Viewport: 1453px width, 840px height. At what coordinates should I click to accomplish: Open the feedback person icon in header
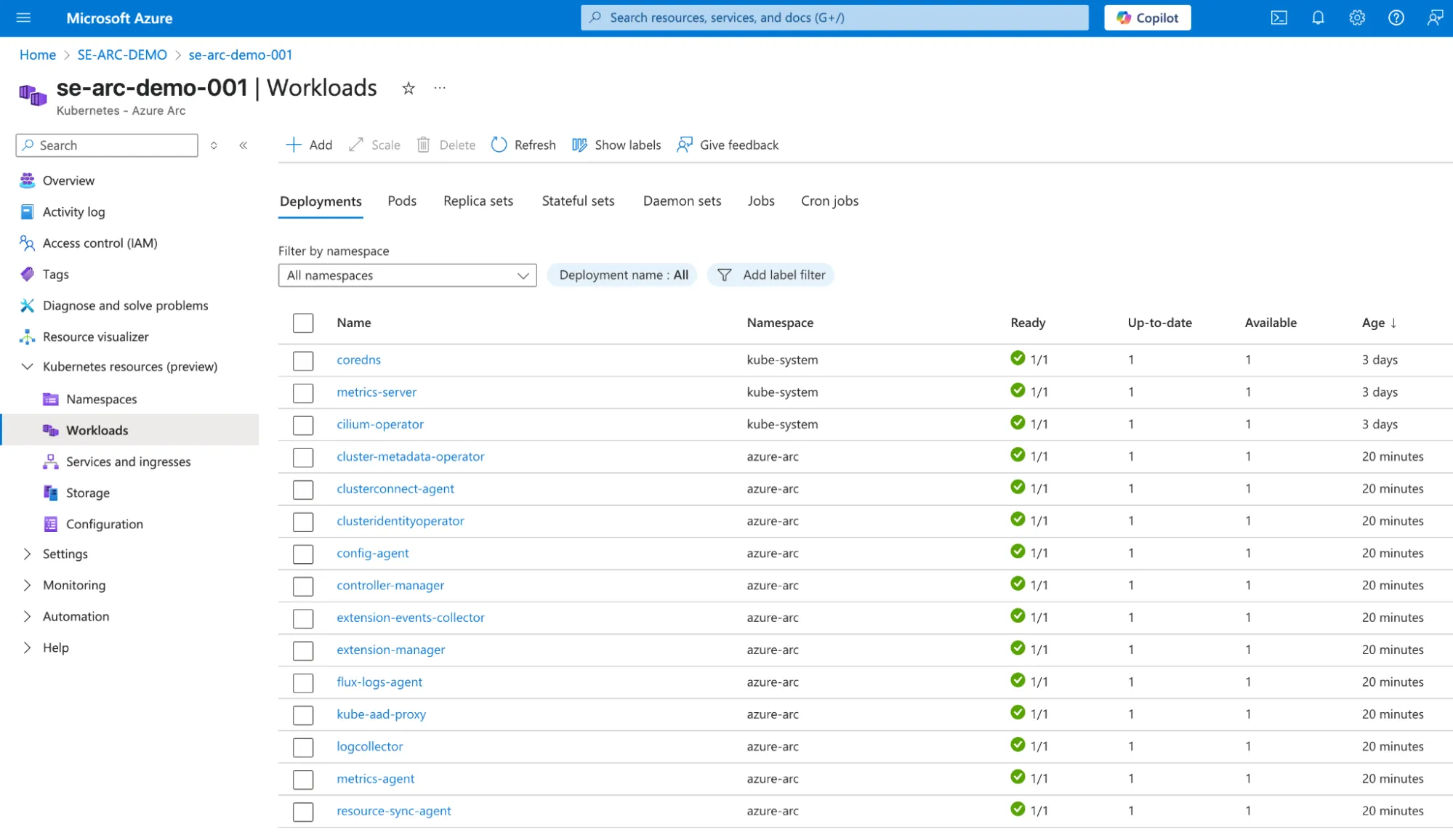click(x=1435, y=17)
